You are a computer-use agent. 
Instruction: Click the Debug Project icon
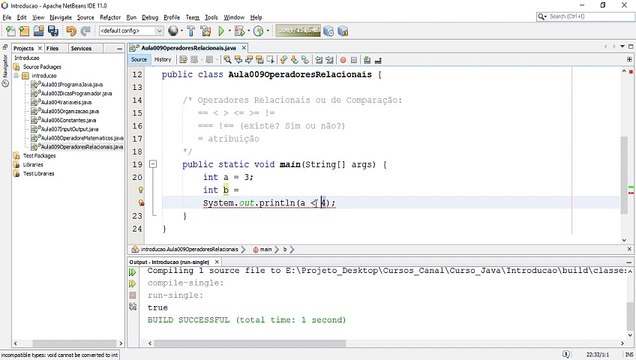pos(239,31)
